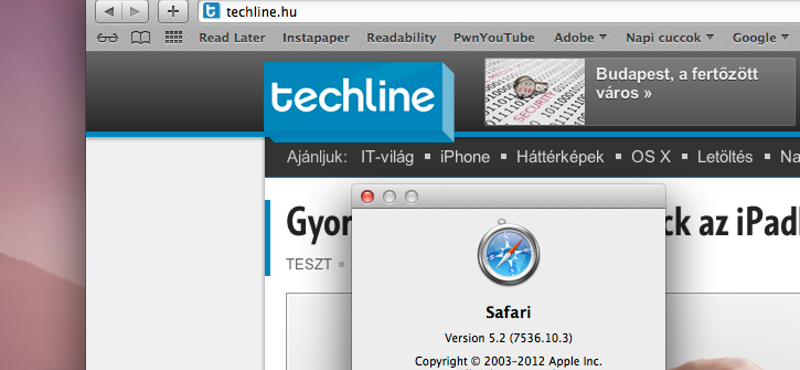This screenshot has height=370, width=800.
Task: Open the Letöltés section
Action: 724,157
